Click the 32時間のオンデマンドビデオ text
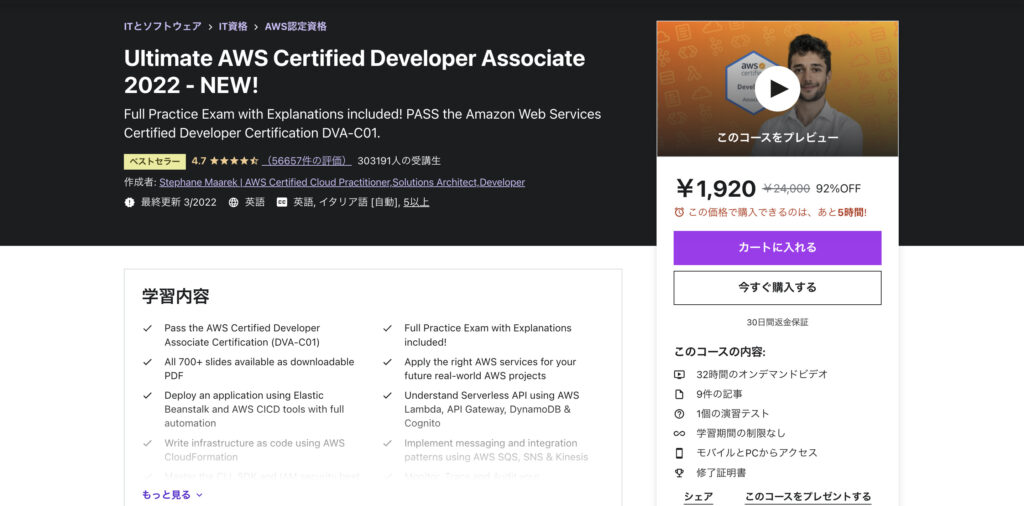The image size is (1024, 506). [x=762, y=375]
